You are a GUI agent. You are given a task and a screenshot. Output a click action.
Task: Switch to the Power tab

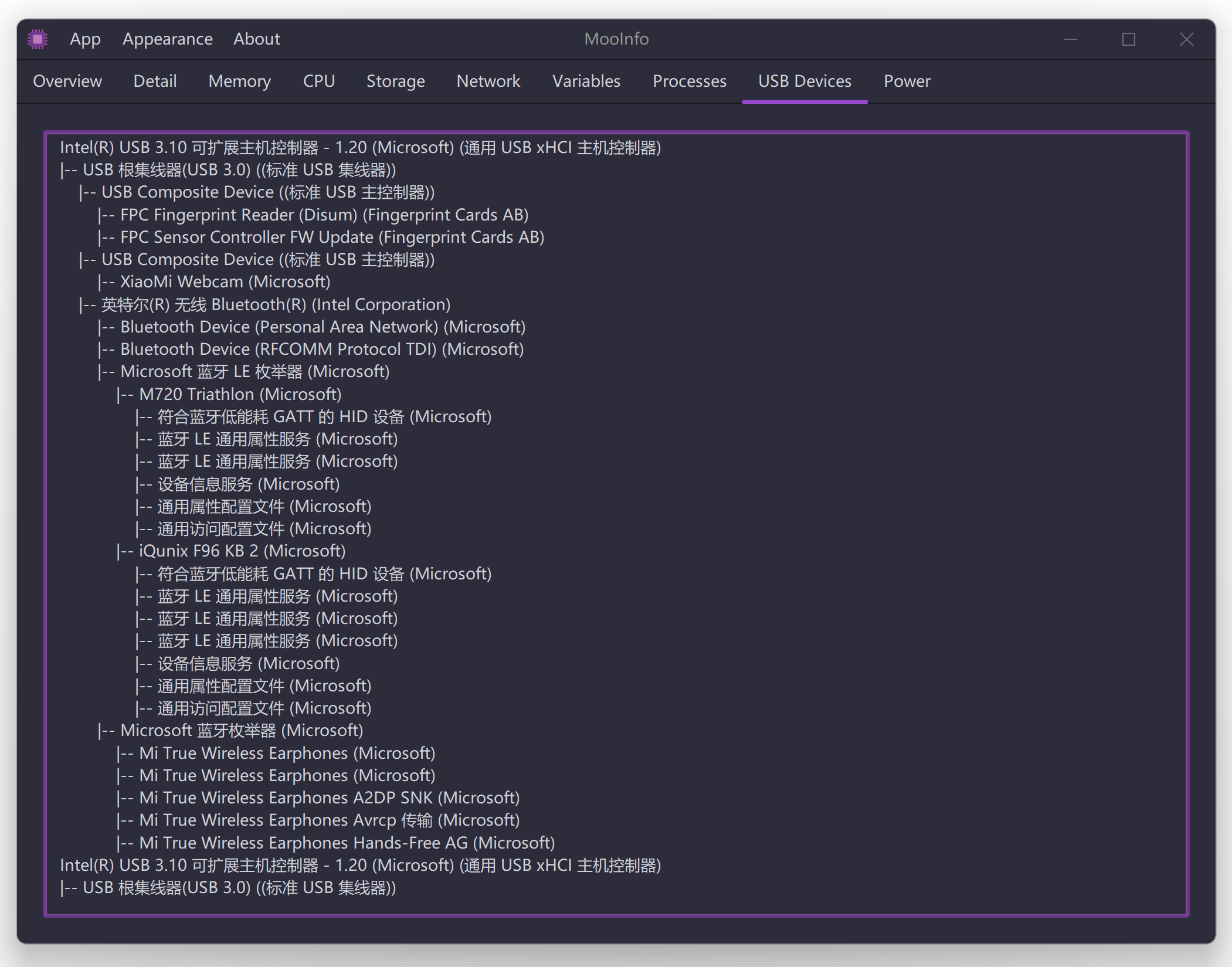point(907,81)
